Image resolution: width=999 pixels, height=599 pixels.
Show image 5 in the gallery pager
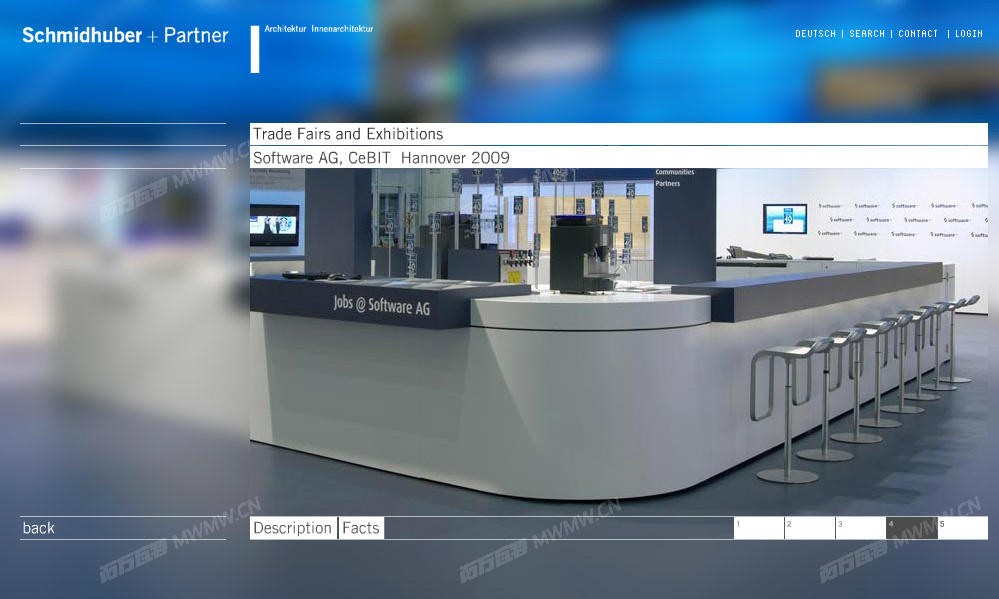[x=963, y=528]
